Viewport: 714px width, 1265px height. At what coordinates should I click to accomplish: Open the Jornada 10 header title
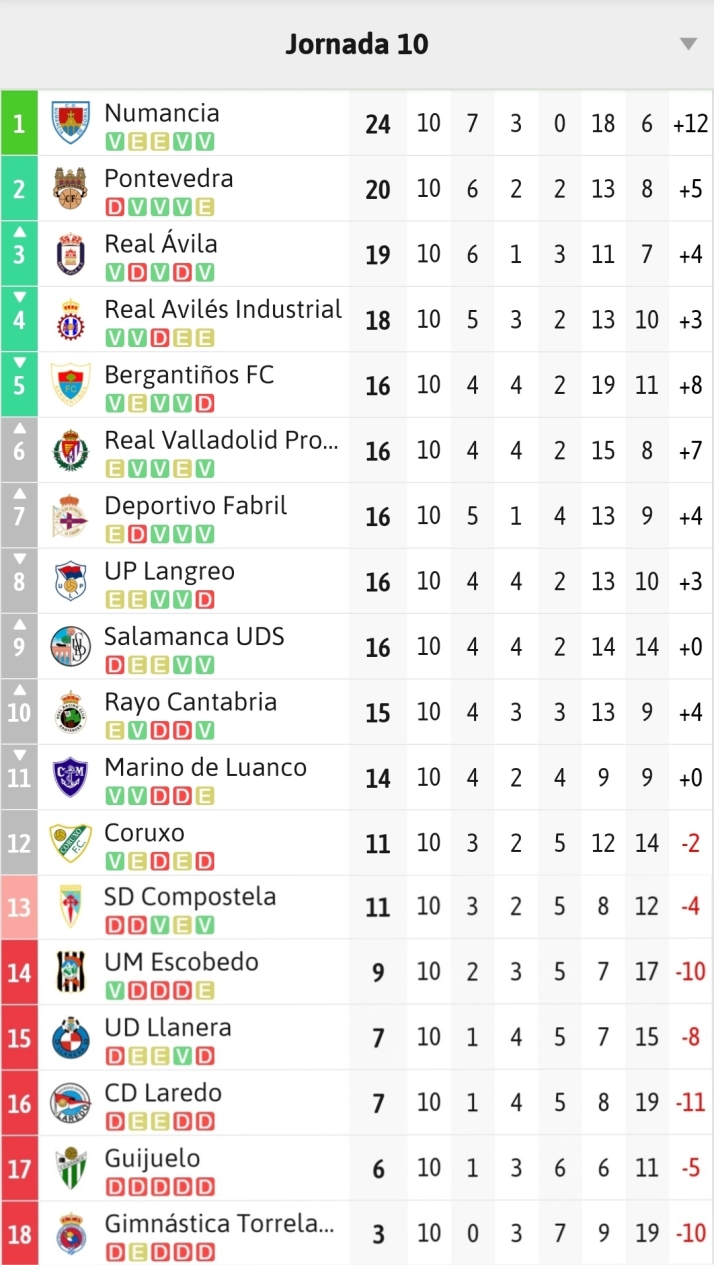(357, 43)
